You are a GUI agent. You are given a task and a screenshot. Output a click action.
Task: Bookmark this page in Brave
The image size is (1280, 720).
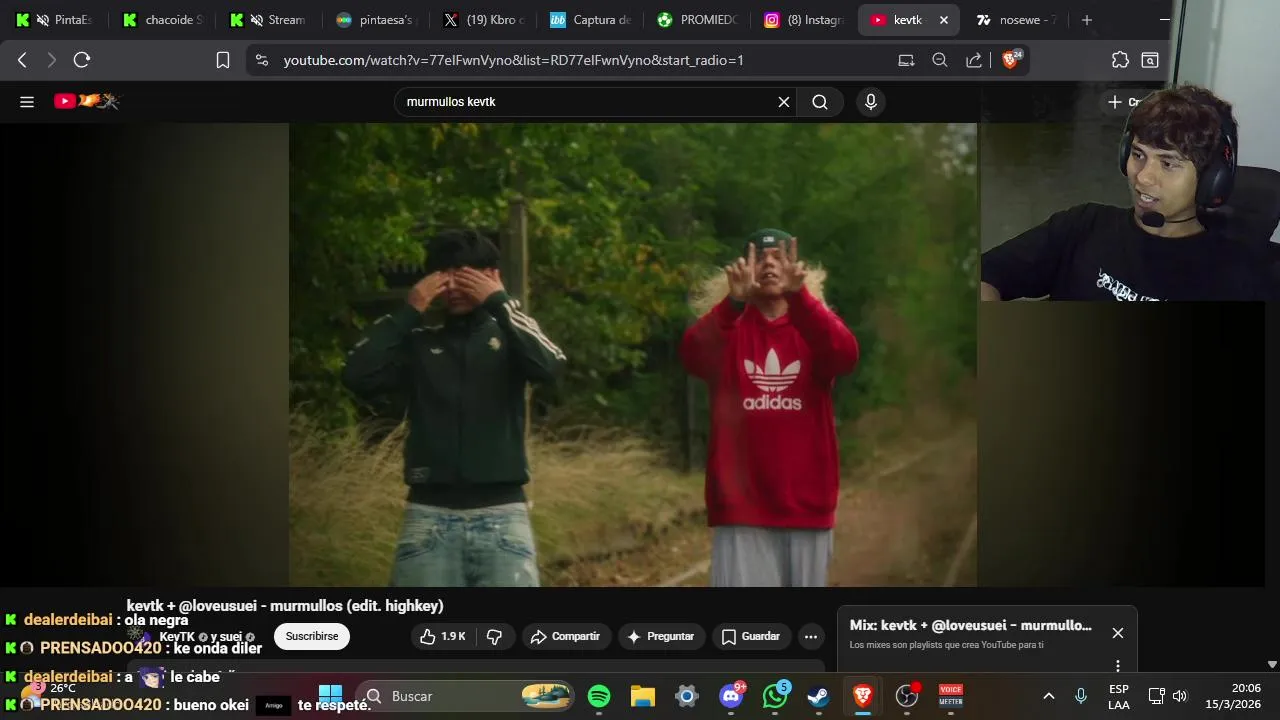click(223, 60)
